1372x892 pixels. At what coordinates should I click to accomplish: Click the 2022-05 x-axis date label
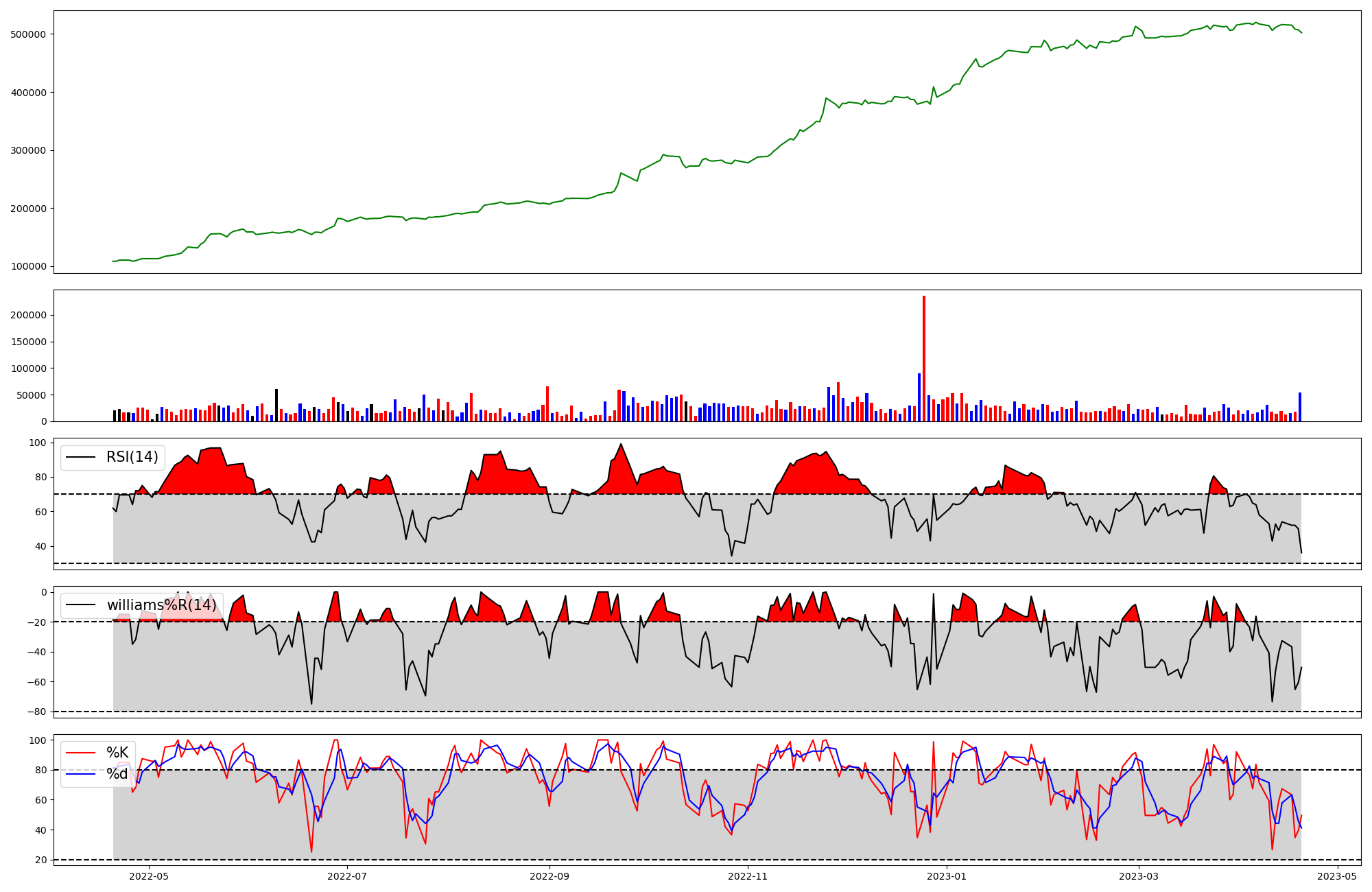point(149,876)
